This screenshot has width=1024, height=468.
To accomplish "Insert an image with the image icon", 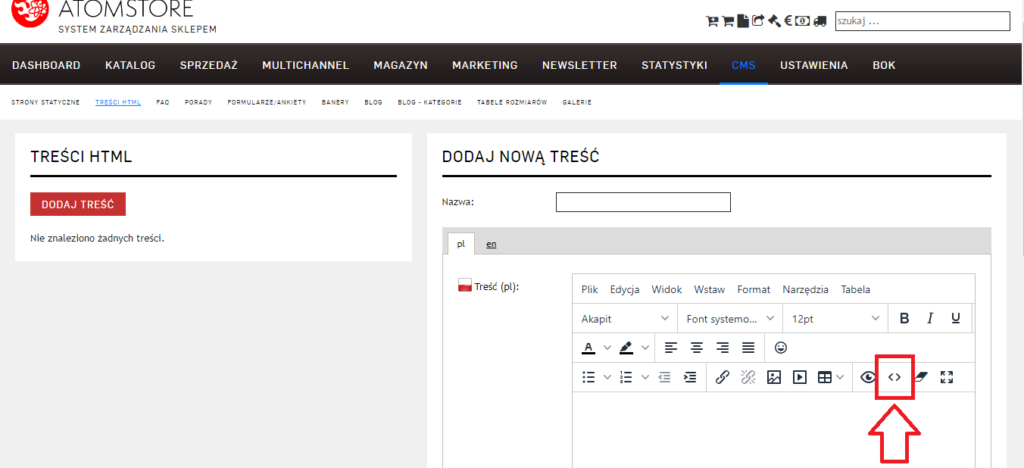I will [773, 377].
